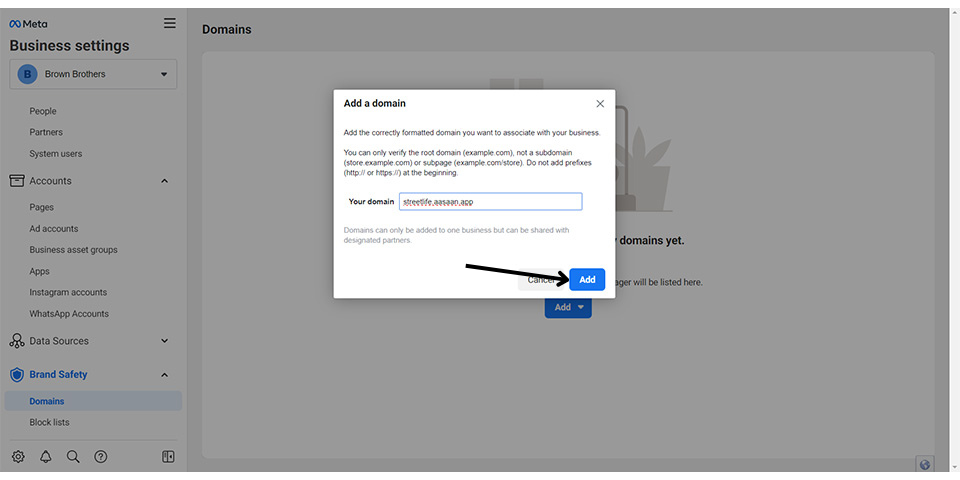Click the Your domain input field
Image resolution: width=960 pixels, height=480 pixels.
[490, 201]
